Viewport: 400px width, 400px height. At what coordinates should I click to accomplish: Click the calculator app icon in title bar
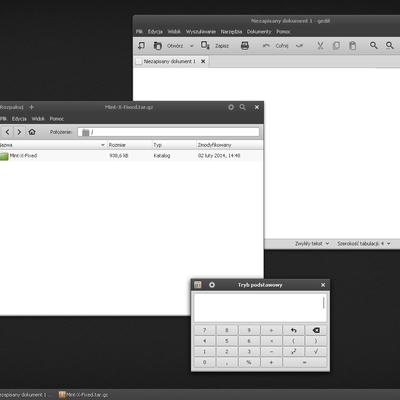[198, 285]
